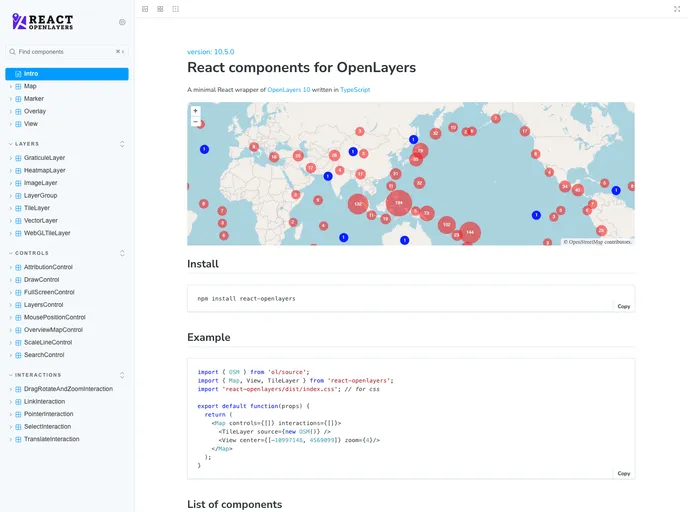Viewport: 688px width, 512px height.
Task: Click the Overlay component icon
Action: (18, 111)
